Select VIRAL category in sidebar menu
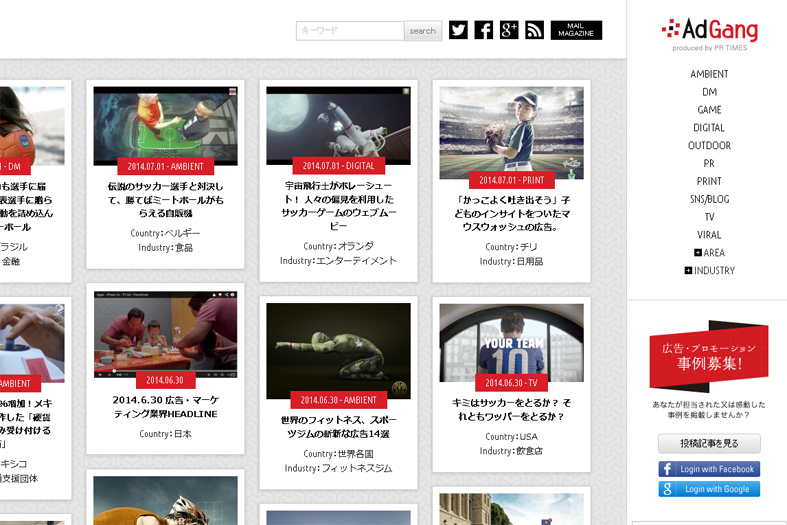Viewport: 787px width, 525px height. 709,235
